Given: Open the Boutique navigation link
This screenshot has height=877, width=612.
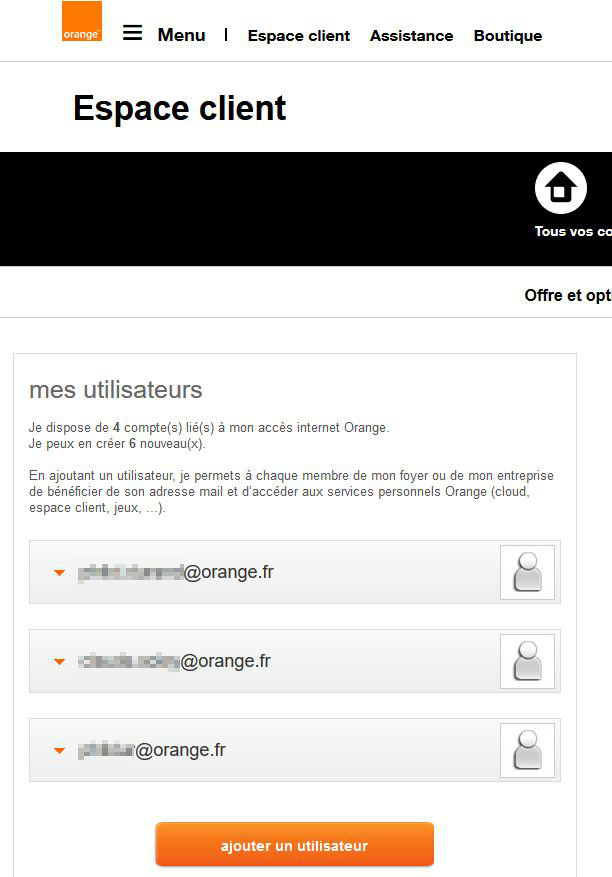Looking at the screenshot, I should pyautogui.click(x=508, y=36).
